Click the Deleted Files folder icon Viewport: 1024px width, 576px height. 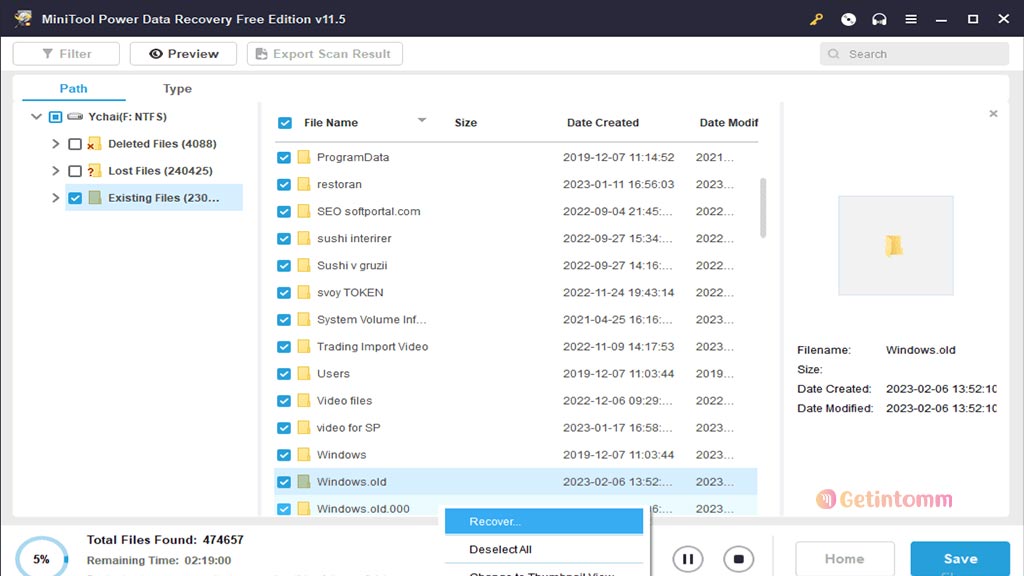[94, 144]
